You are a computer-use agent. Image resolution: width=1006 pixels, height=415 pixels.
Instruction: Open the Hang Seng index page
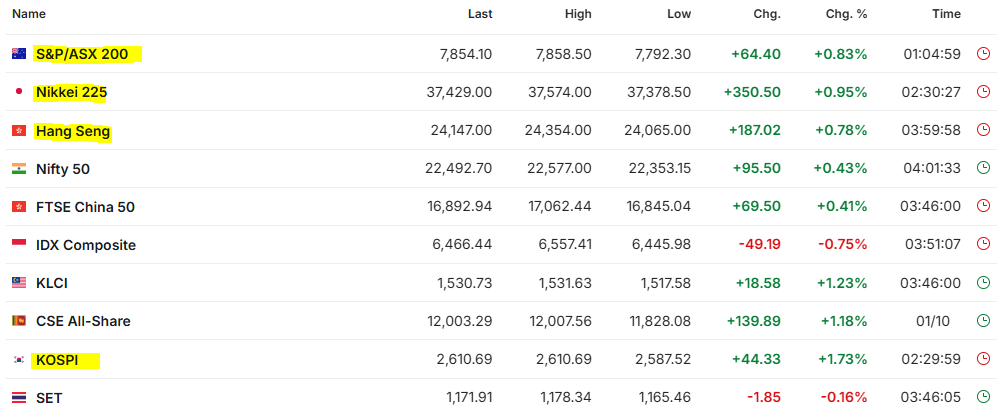[73, 131]
